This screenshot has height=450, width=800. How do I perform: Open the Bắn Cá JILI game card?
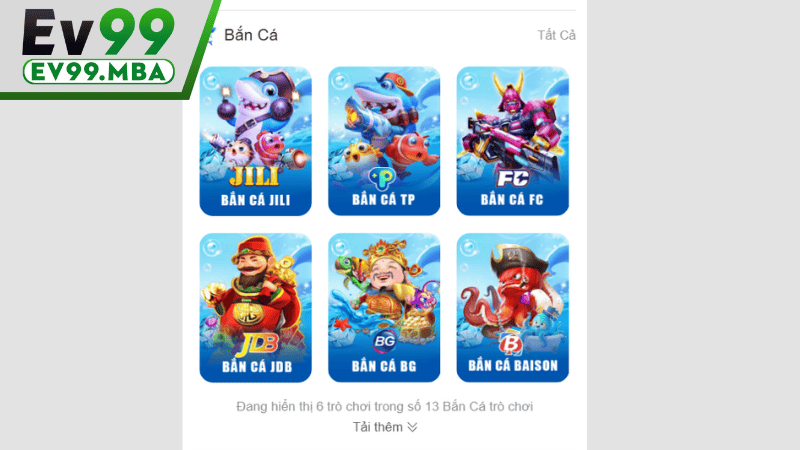click(x=256, y=141)
